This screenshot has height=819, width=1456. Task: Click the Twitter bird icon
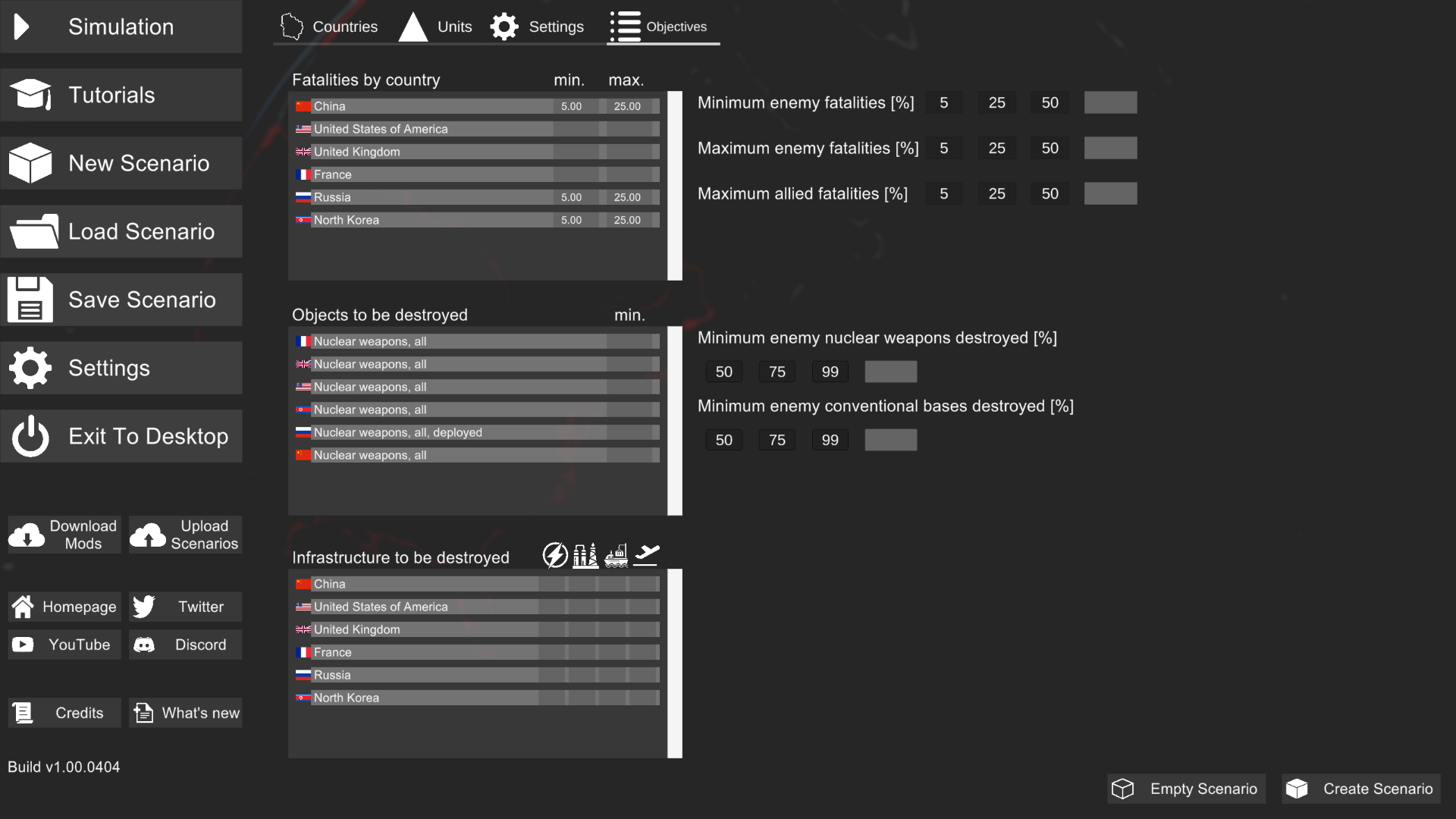(x=144, y=607)
